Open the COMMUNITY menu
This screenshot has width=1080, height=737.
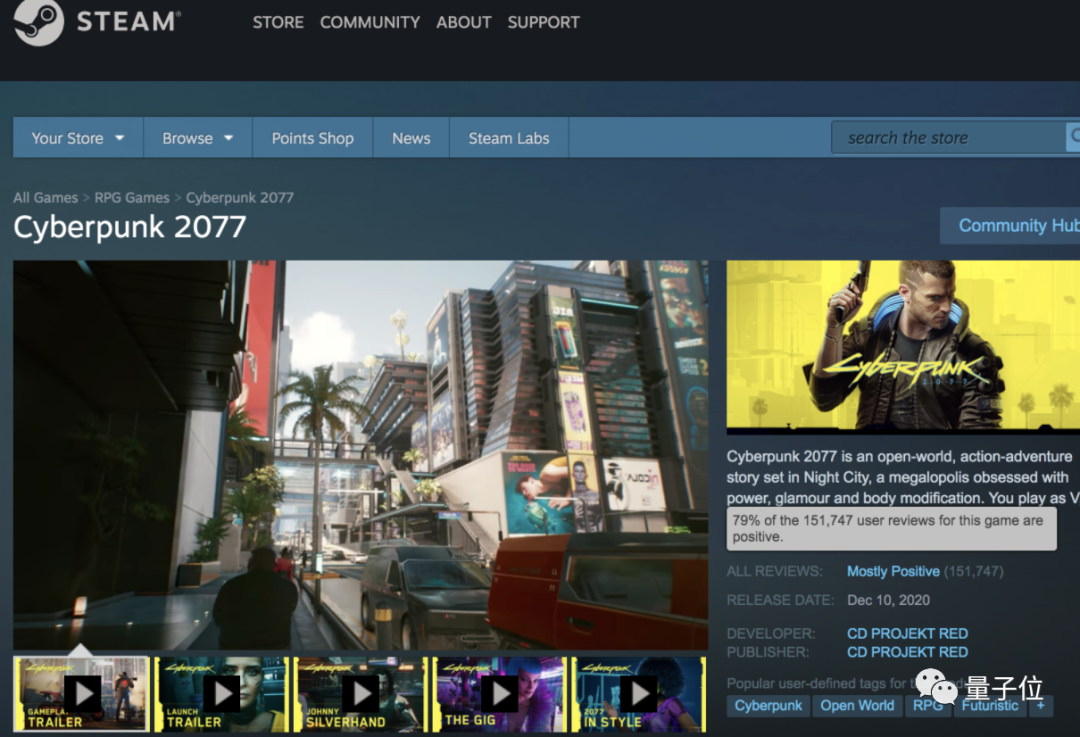click(x=370, y=23)
